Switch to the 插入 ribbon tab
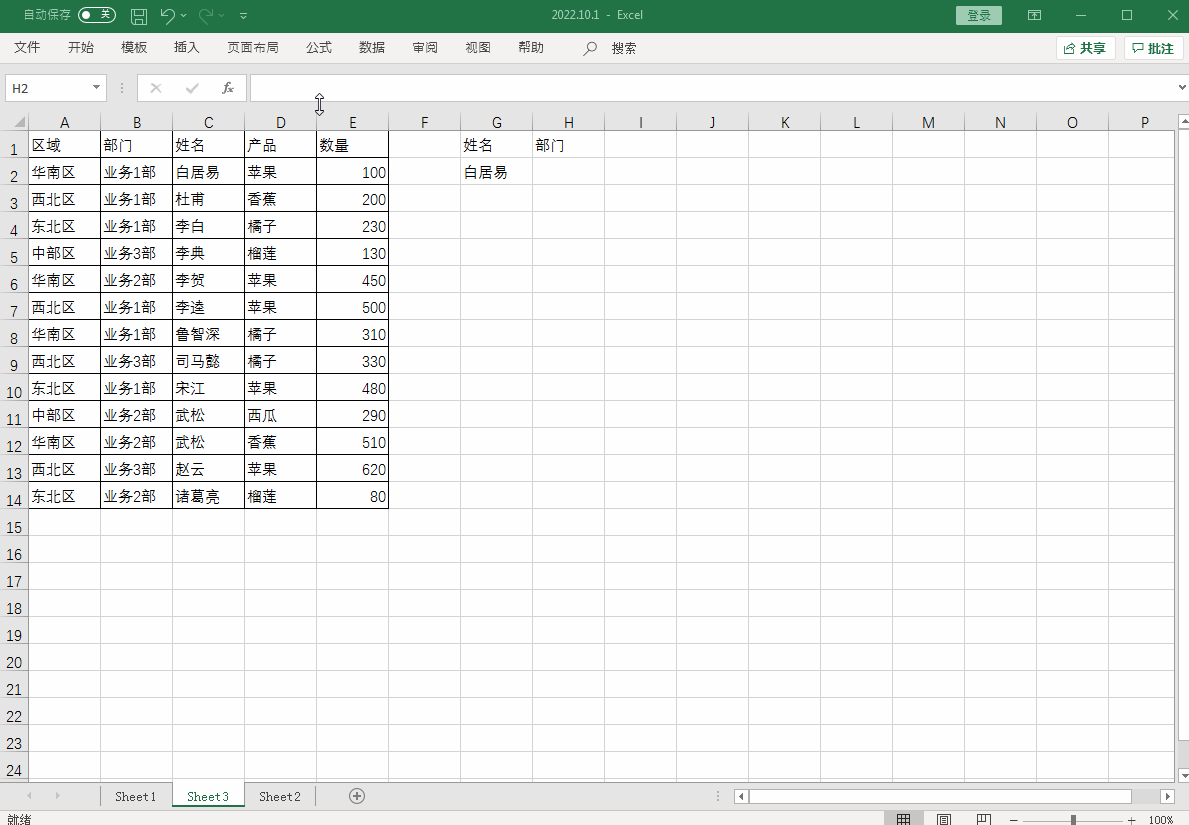 (187, 48)
